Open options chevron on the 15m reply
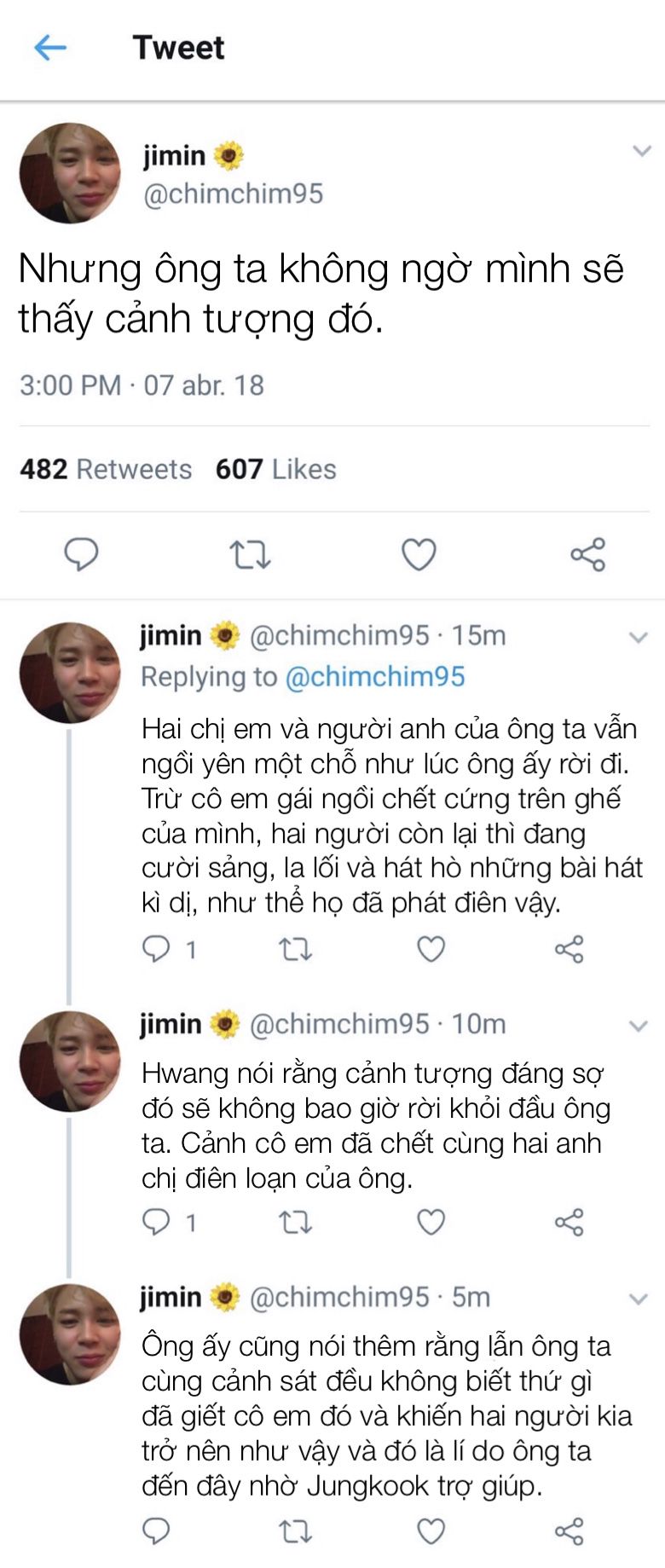The image size is (665, 1568). click(x=638, y=637)
